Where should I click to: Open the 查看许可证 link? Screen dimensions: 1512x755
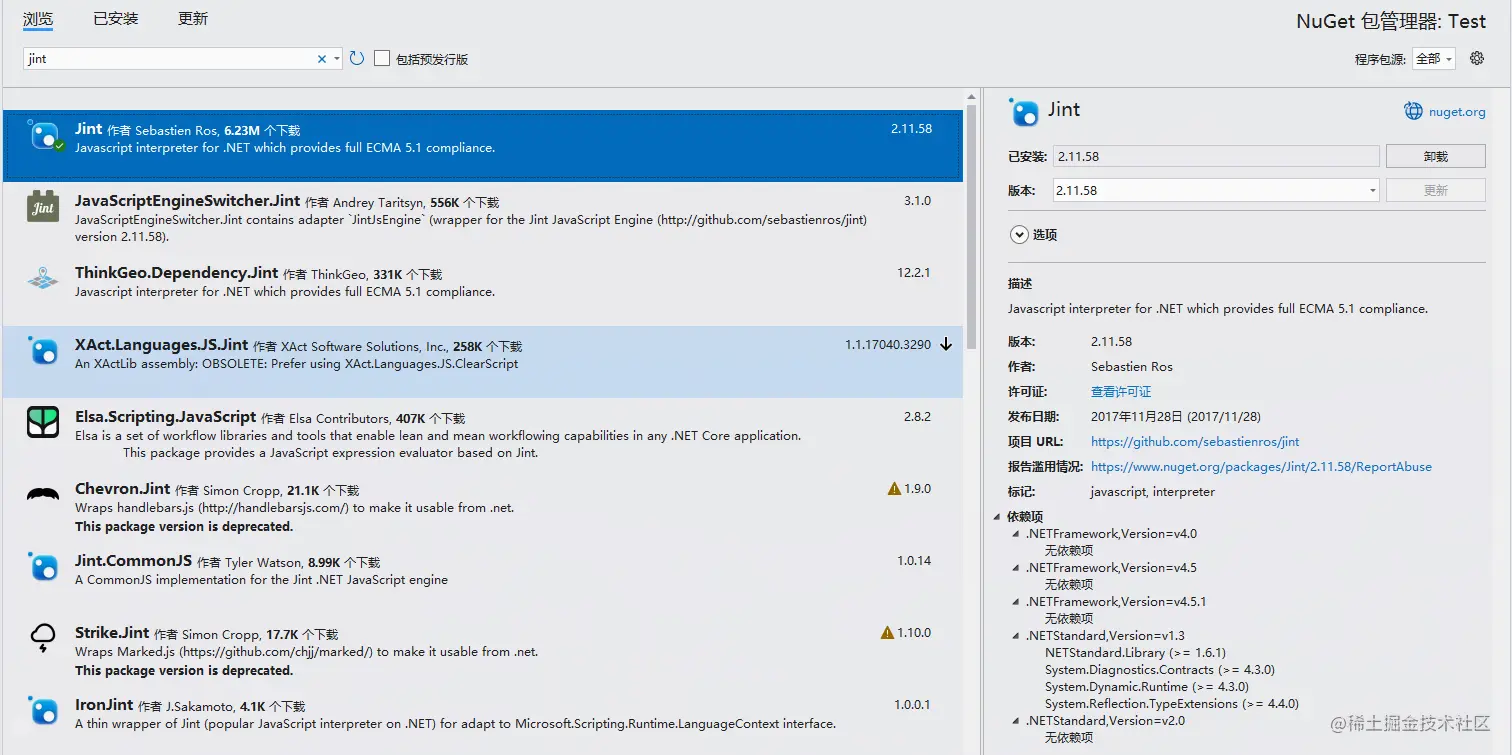(1121, 392)
